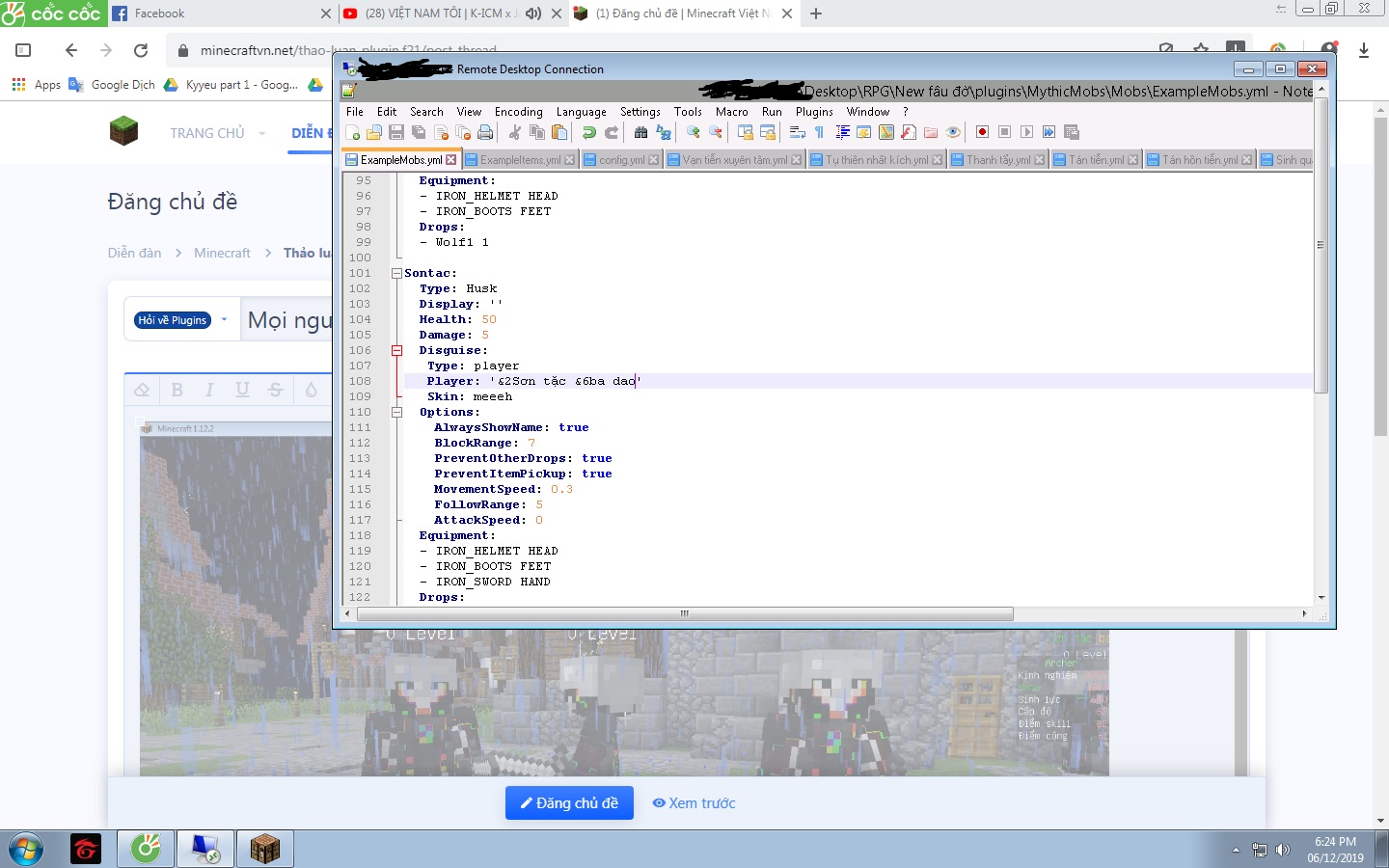This screenshot has width=1389, height=868.
Task: Switch to the Thanh tẩy.yml tab
Action: (998, 160)
